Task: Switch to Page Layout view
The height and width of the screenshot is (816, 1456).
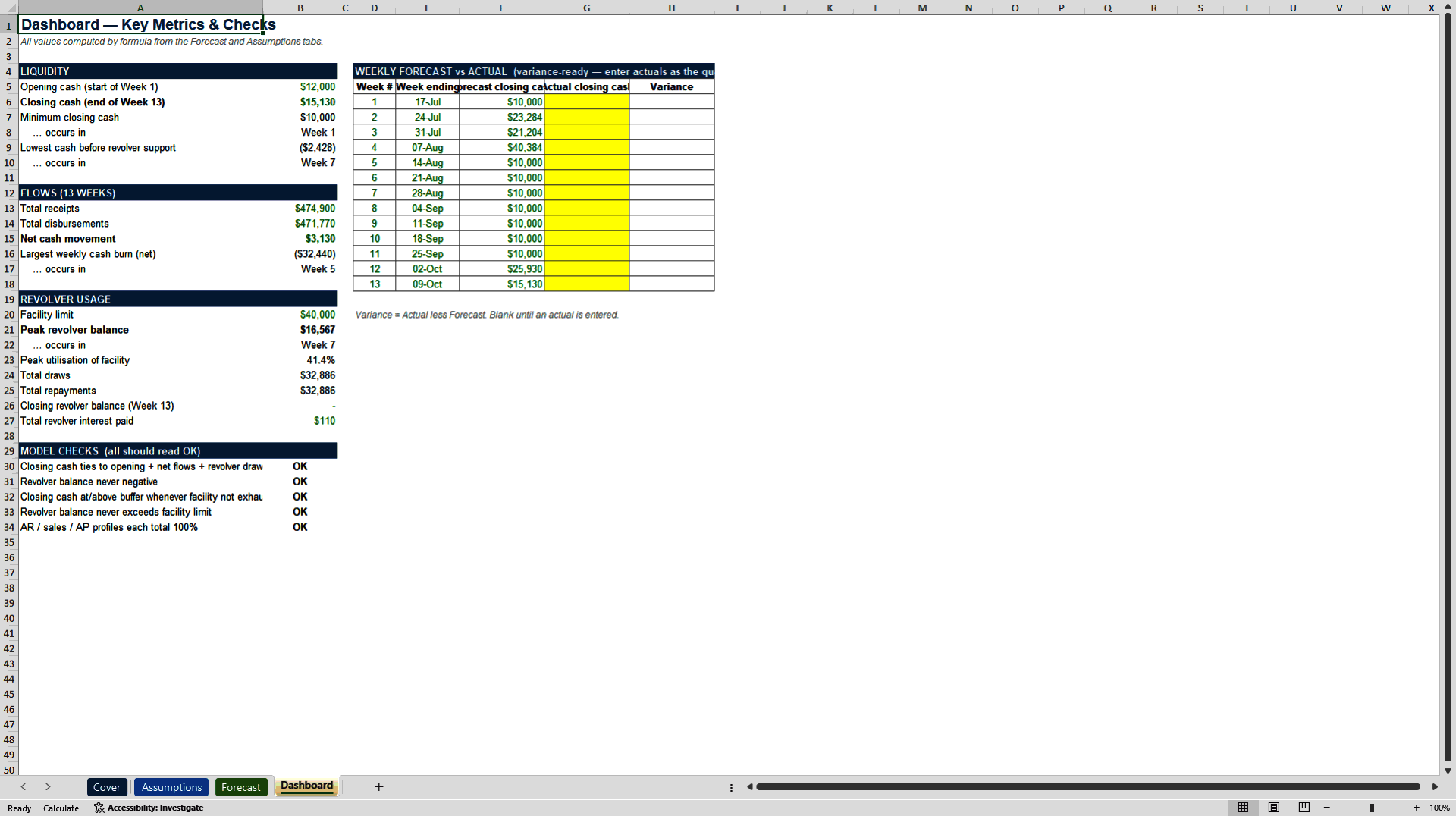Action: [1274, 808]
